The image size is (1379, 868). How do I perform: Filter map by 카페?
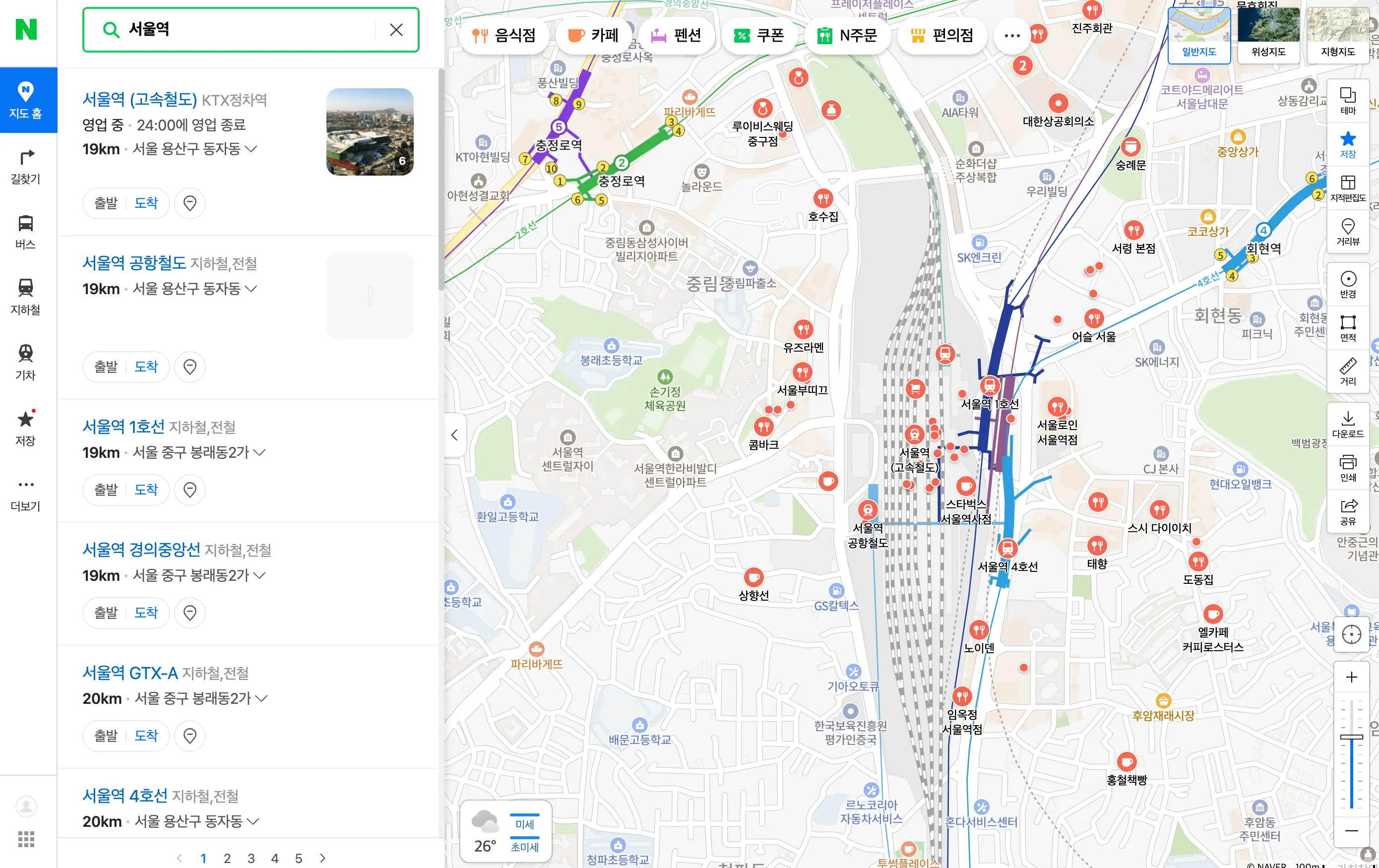coord(593,36)
